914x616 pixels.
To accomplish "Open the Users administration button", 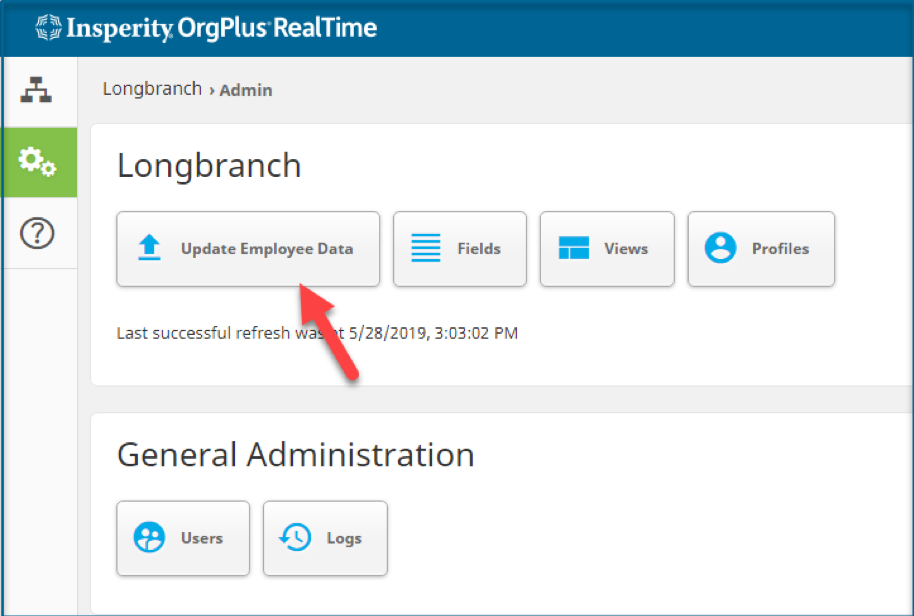I will (x=183, y=538).
